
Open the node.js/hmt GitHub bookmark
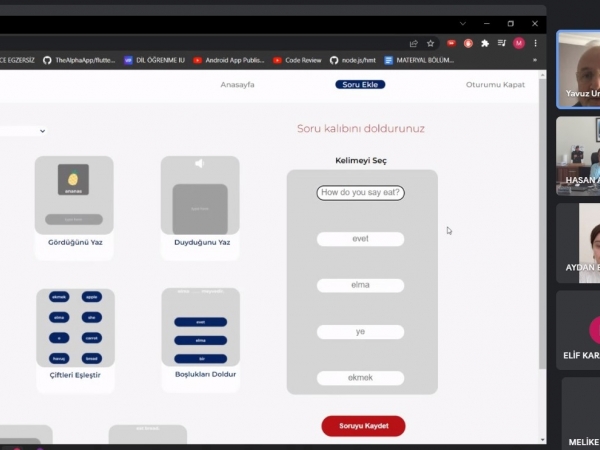click(353, 60)
